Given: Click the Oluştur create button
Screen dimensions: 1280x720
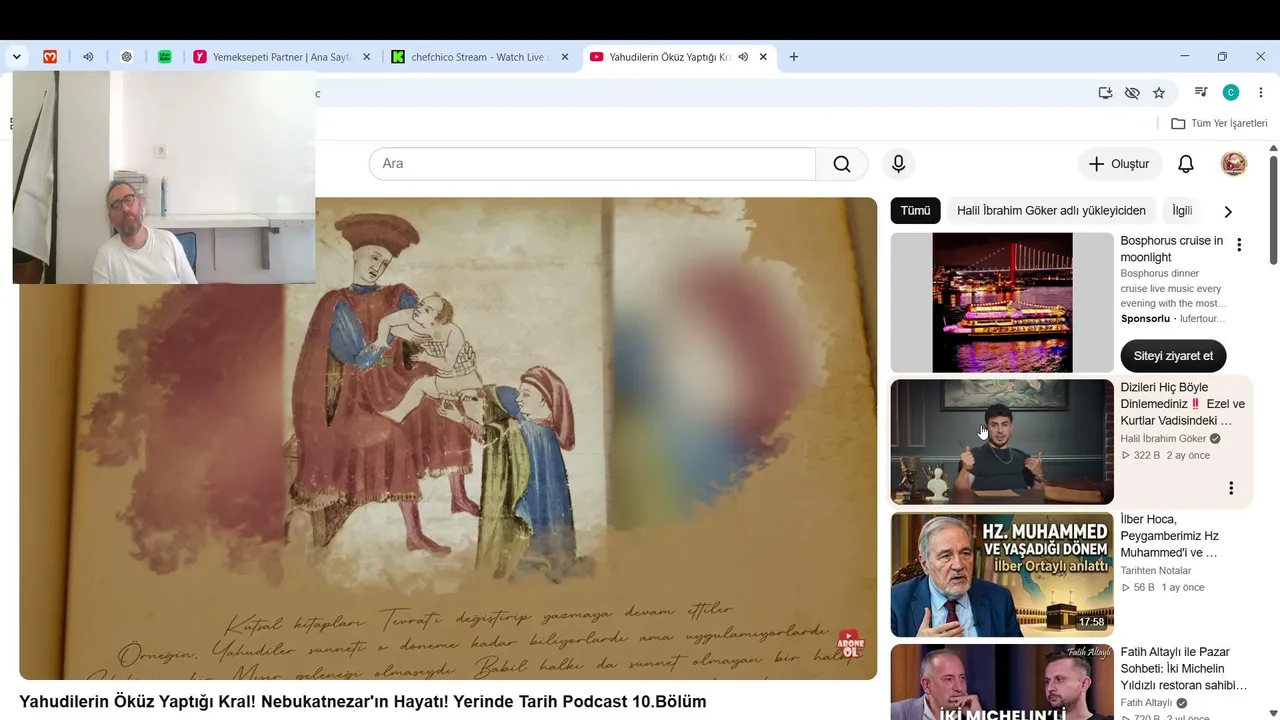Looking at the screenshot, I should 1120,164.
